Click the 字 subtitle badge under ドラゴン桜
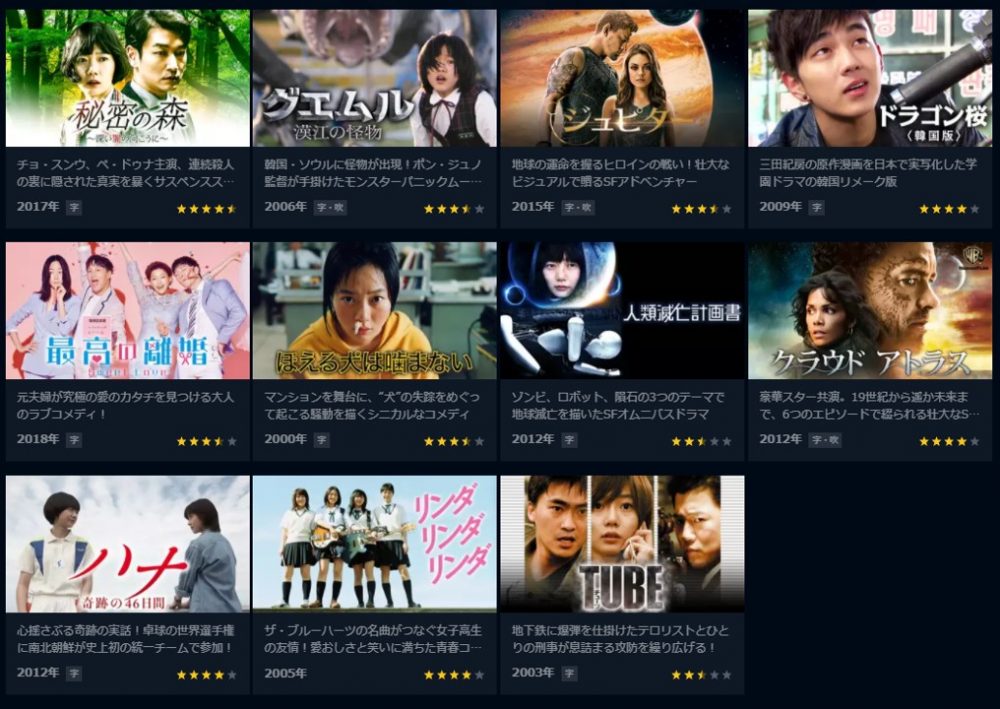Screen dimensions: 1000x709 click(x=816, y=207)
